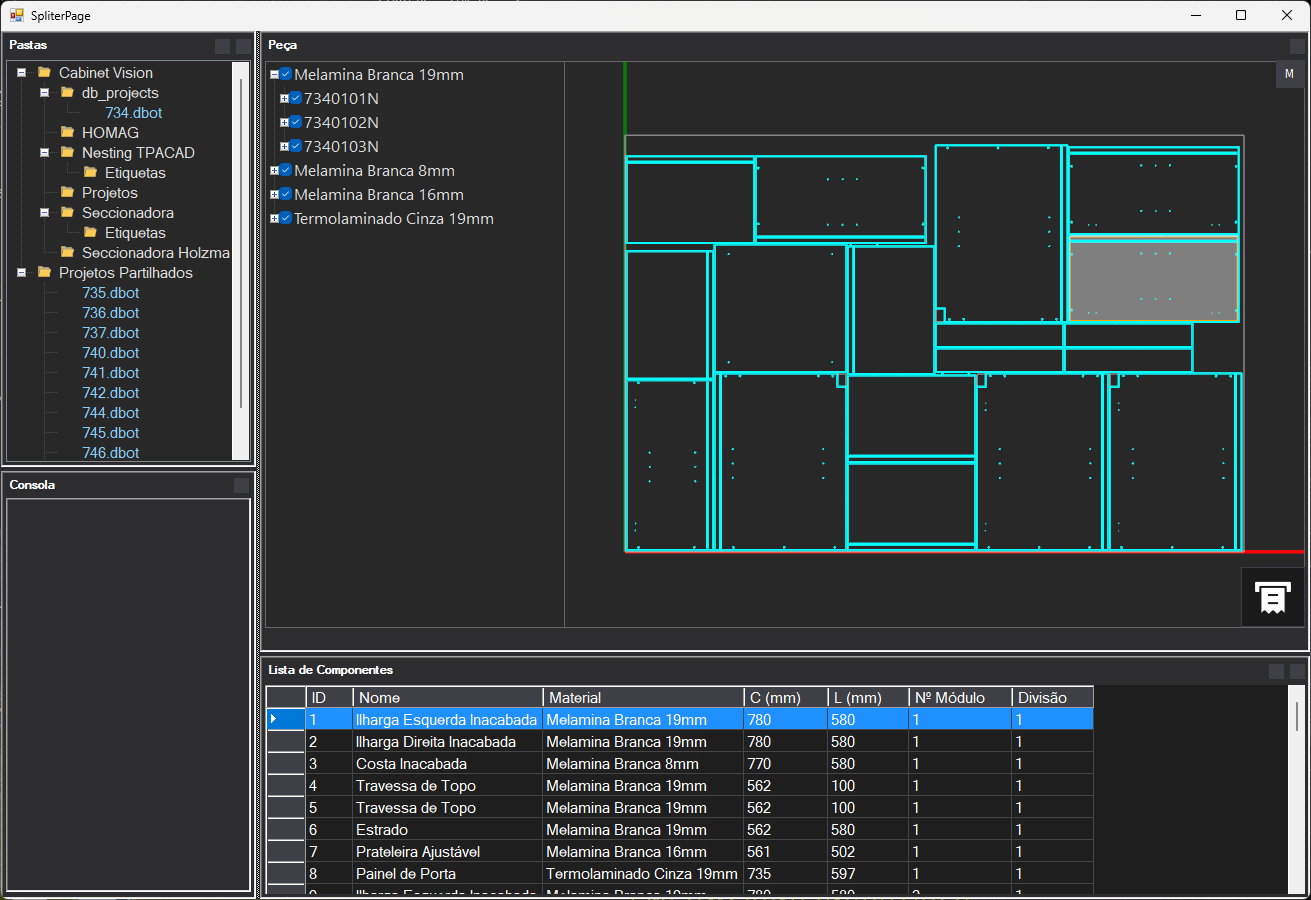Collapse the Cabinet Vision folder tree
Viewport: 1311px width, 900px height.
tap(21, 73)
